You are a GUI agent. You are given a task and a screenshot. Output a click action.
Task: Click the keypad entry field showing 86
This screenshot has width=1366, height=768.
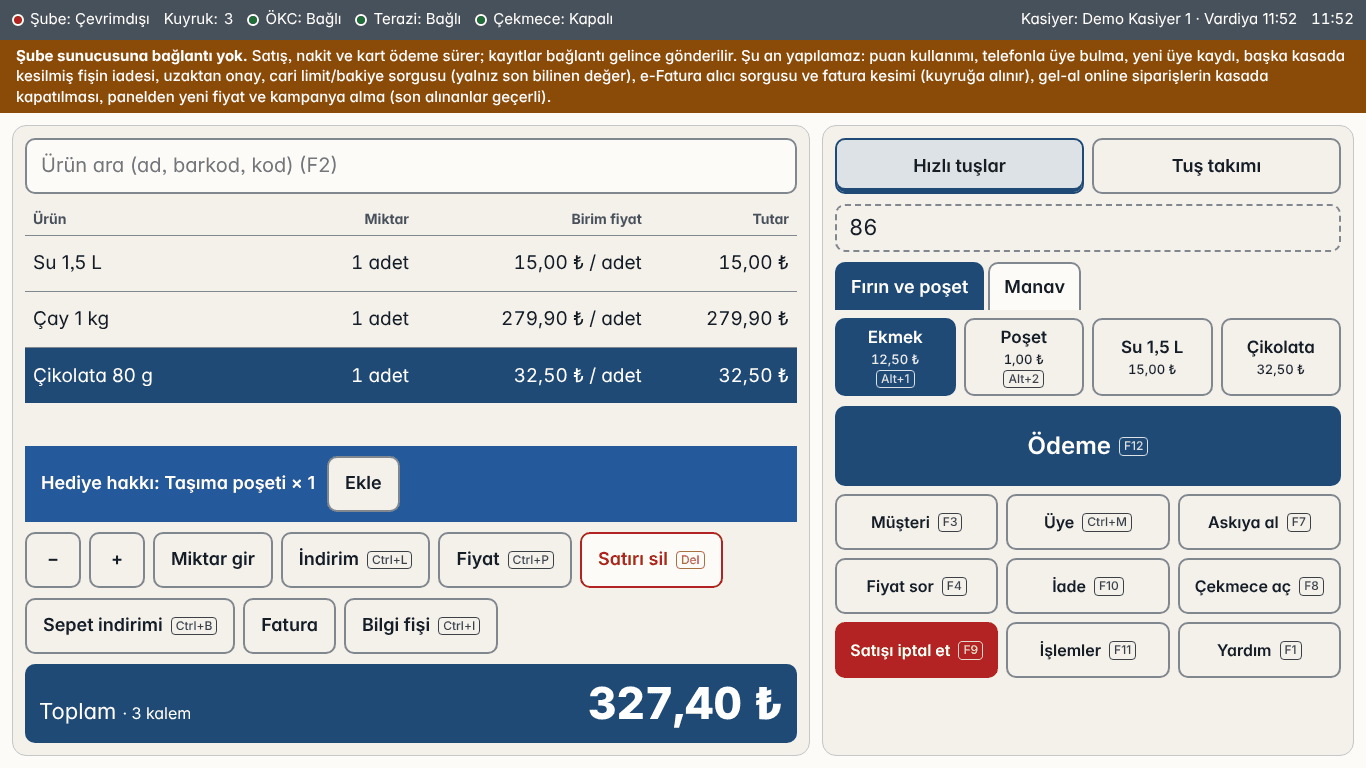1088,228
